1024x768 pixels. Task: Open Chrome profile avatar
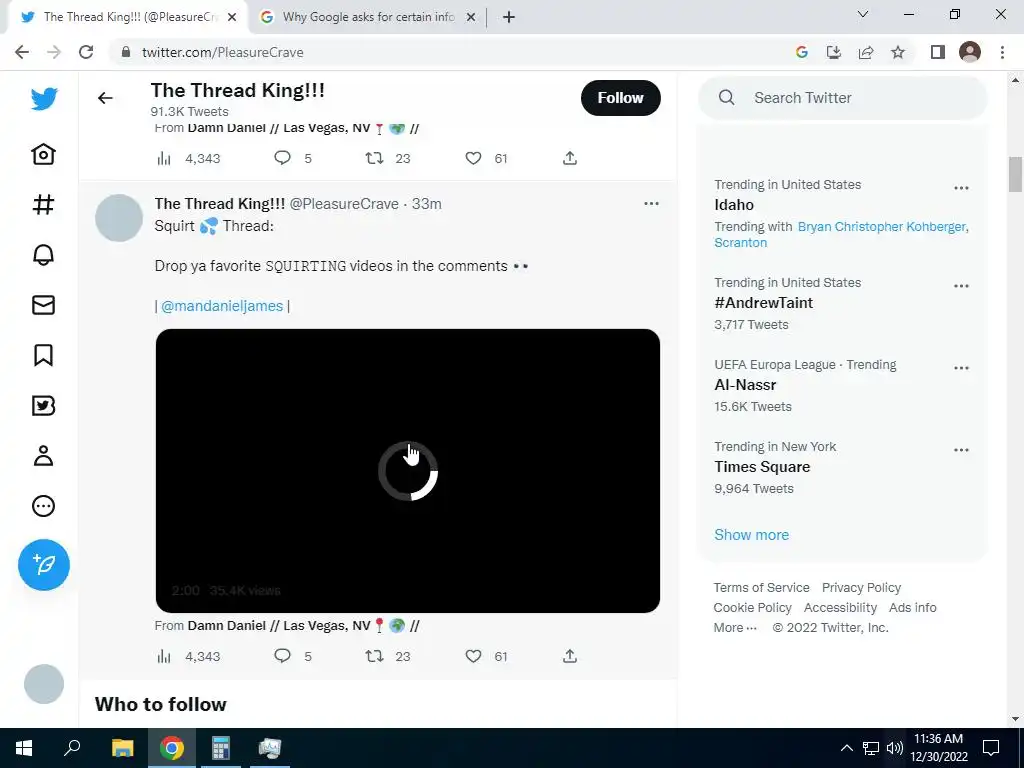[970, 52]
